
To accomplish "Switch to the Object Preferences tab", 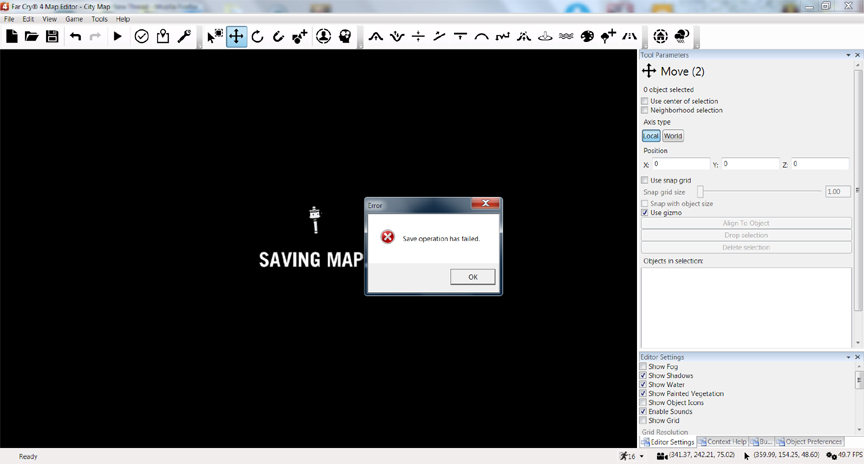I will (809, 442).
